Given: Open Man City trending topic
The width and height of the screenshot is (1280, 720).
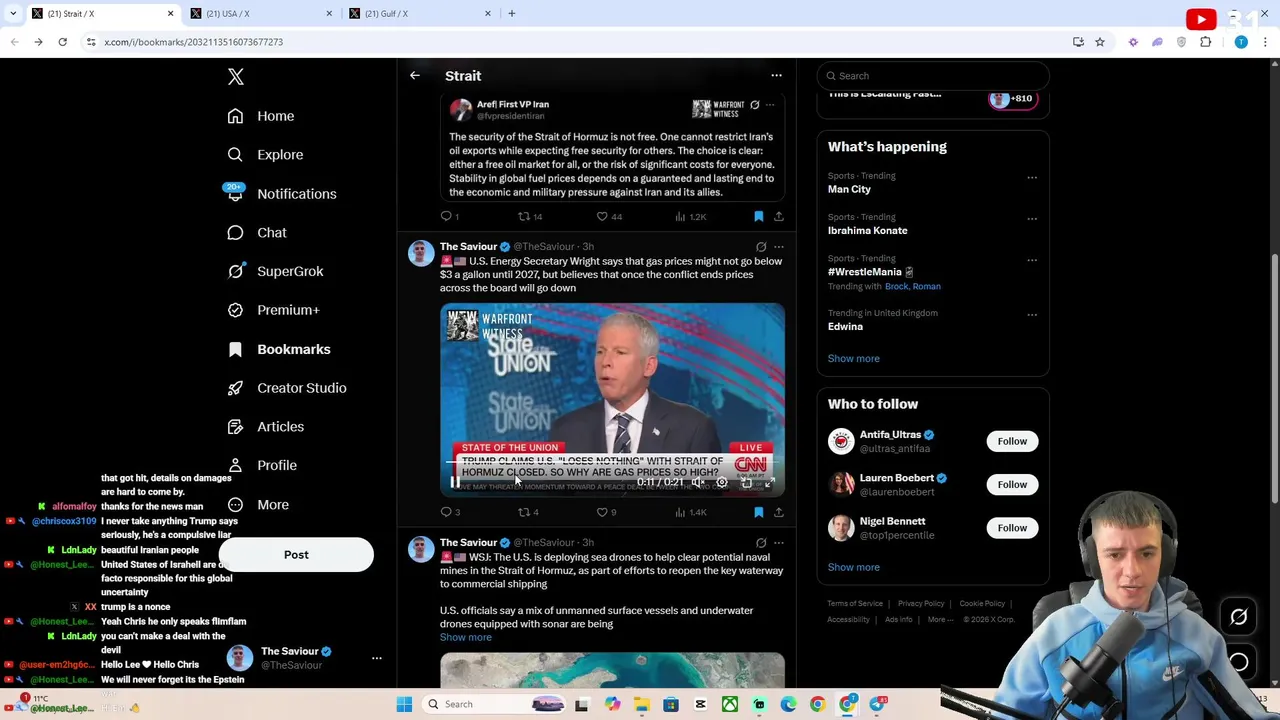Looking at the screenshot, I should 849,189.
